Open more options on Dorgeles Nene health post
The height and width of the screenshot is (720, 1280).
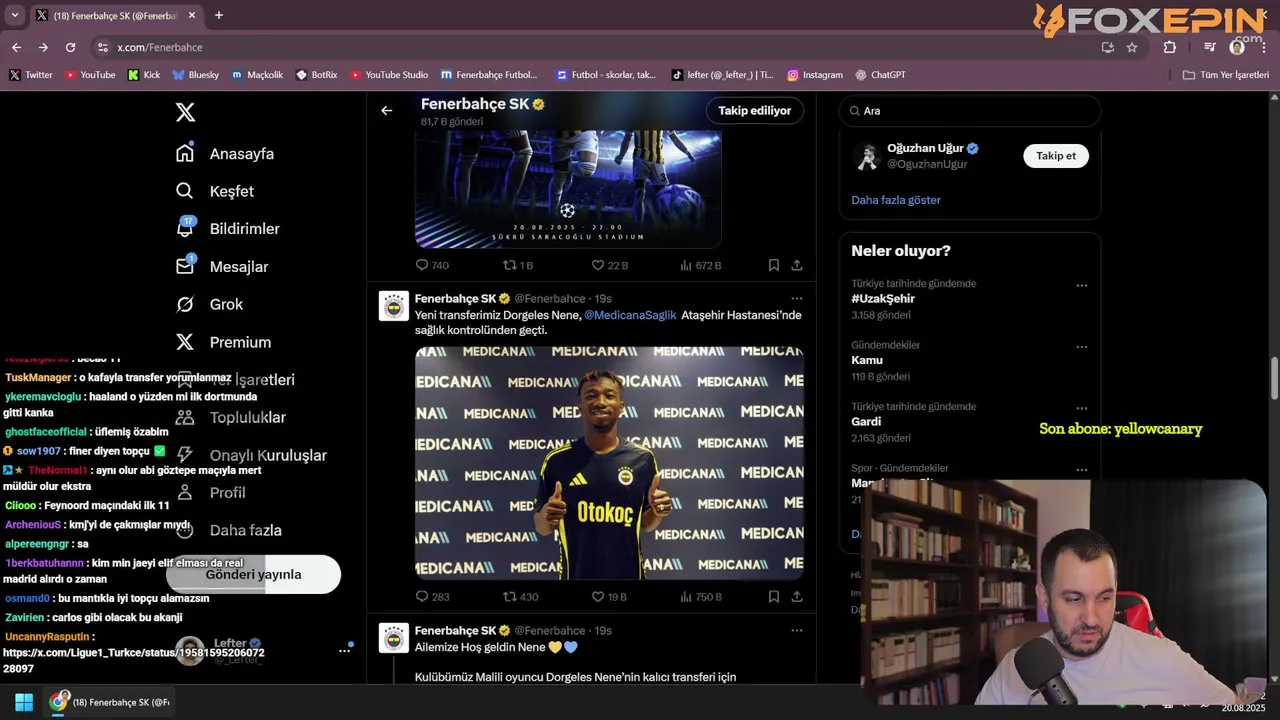click(797, 298)
